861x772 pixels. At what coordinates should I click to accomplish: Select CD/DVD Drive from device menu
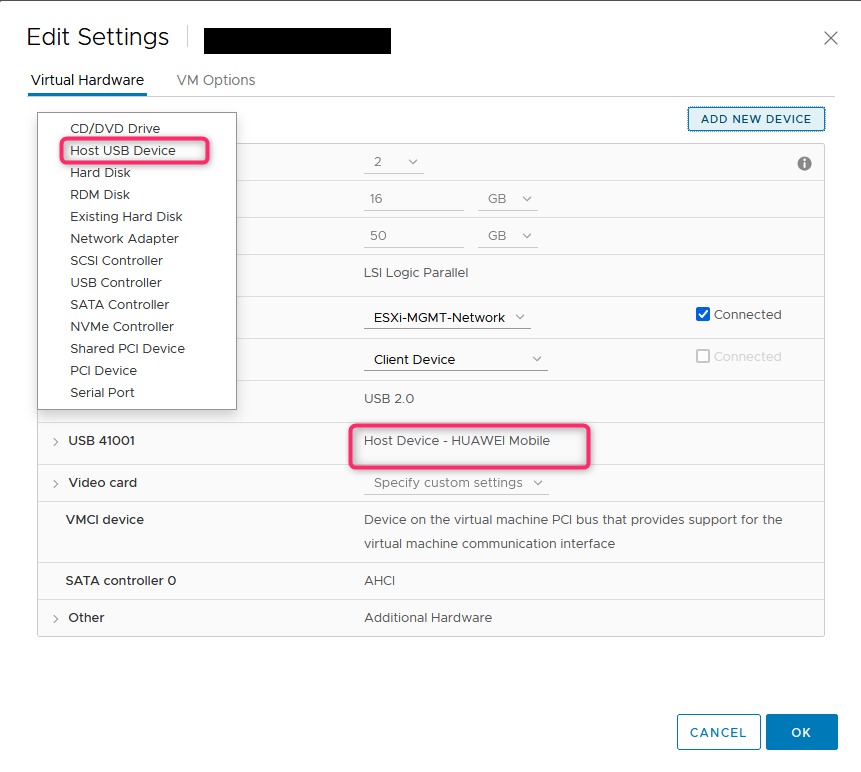[x=115, y=129]
